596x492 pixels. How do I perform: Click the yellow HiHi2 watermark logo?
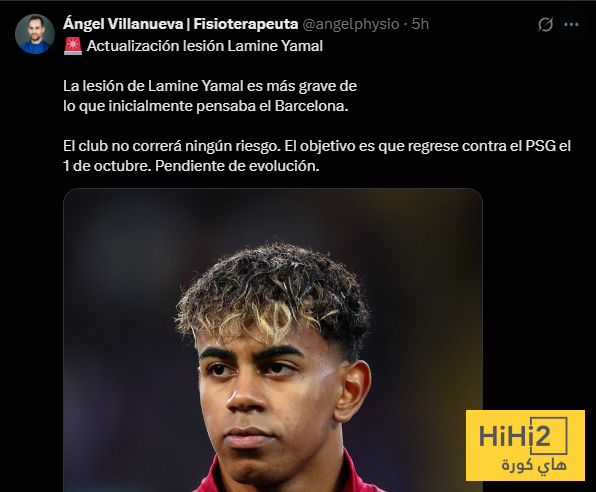[x=525, y=445]
